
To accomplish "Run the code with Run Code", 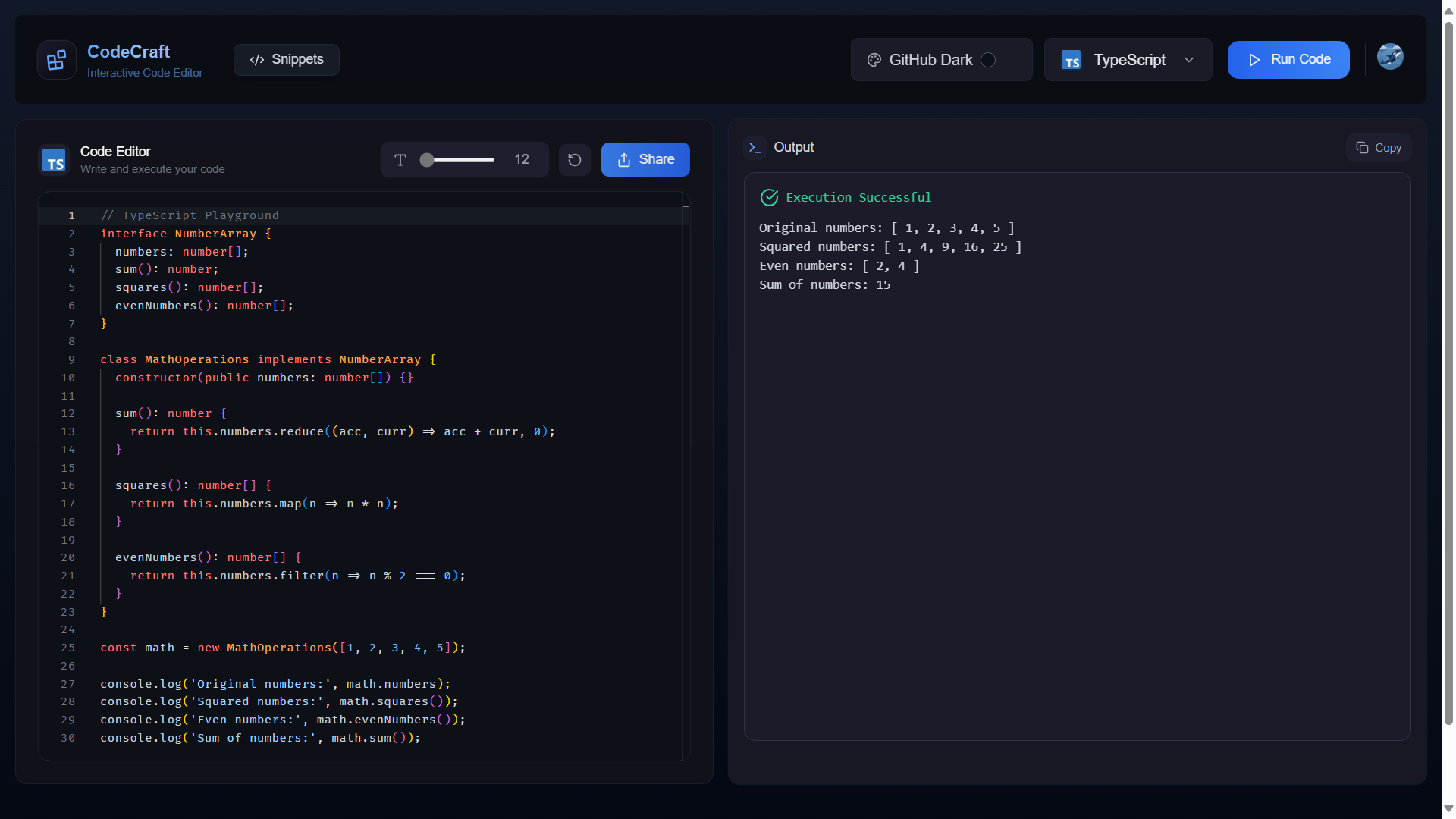I will 1288,60.
